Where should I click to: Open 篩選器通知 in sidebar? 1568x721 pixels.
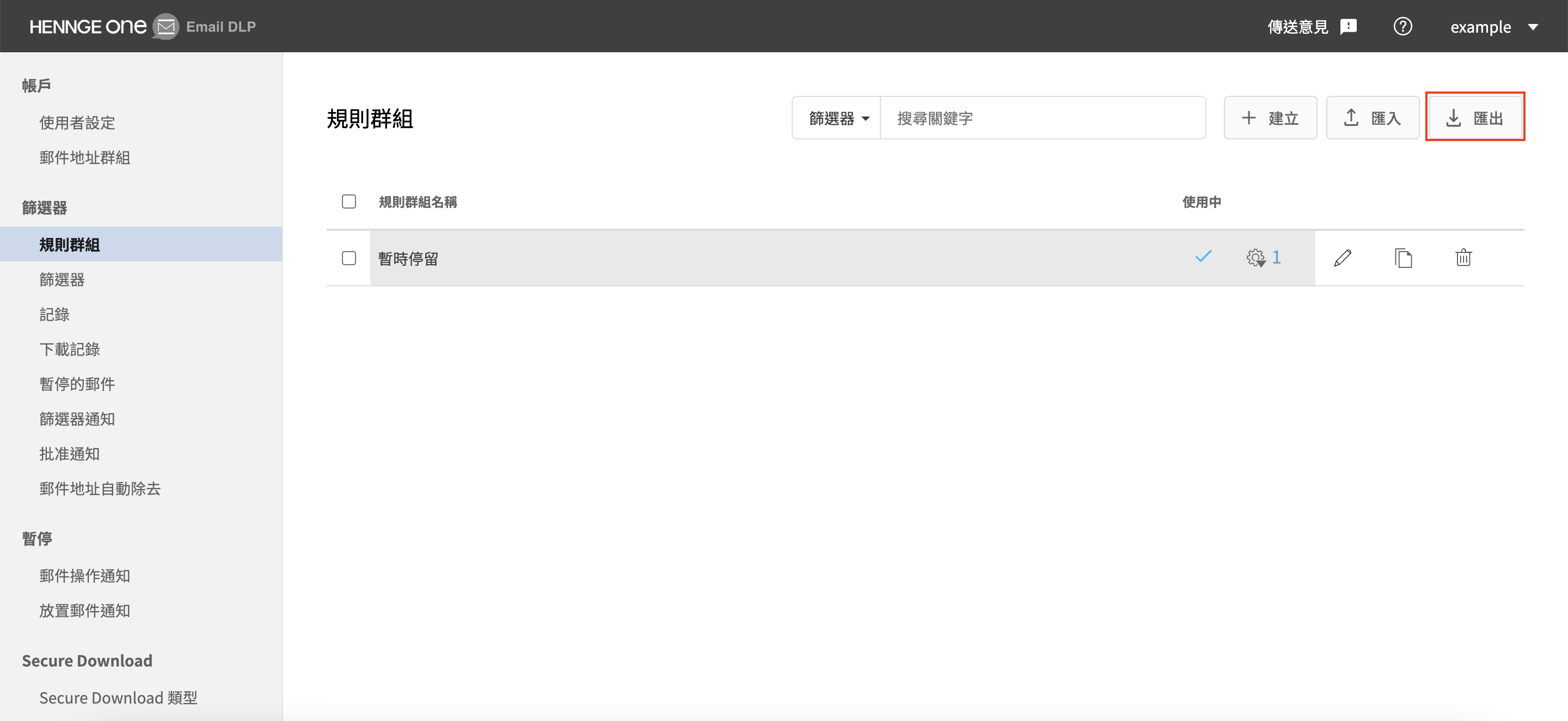pos(77,419)
